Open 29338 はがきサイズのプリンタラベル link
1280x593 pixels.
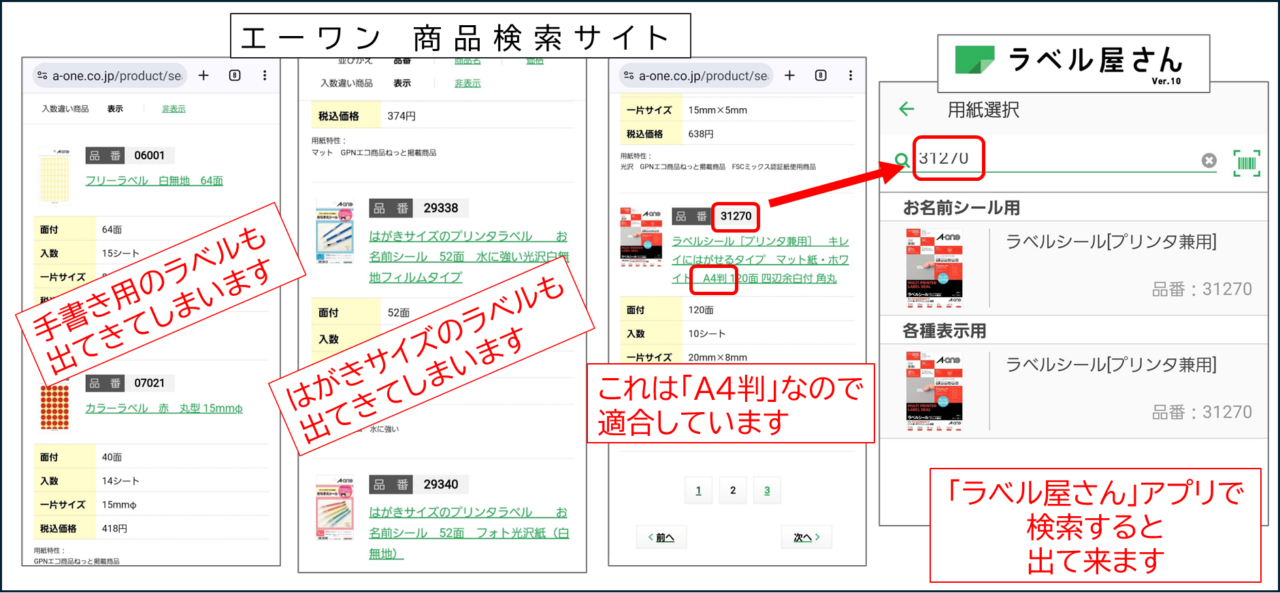point(468,256)
